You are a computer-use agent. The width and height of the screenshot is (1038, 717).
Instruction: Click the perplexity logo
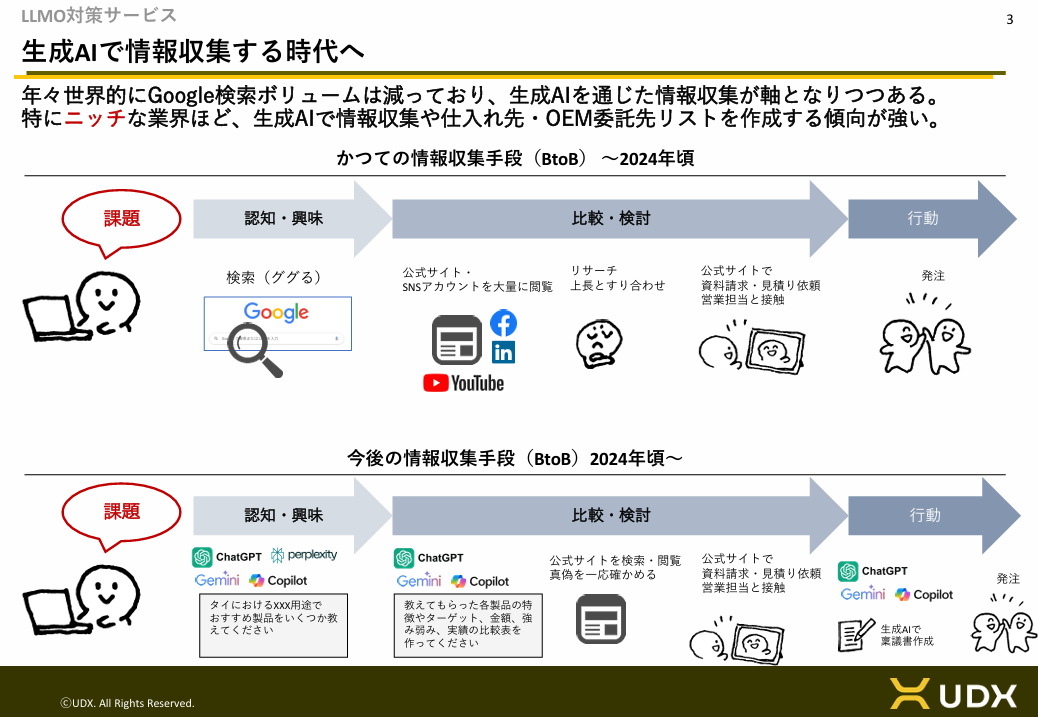point(304,555)
